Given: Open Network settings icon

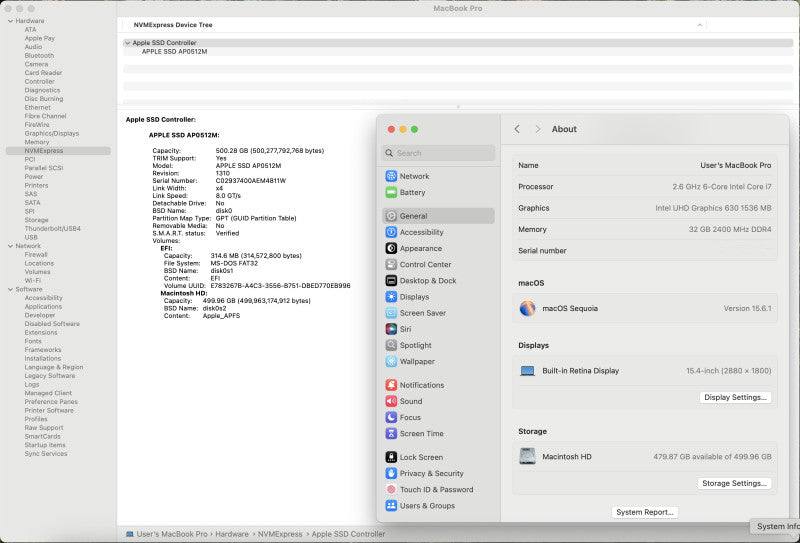Looking at the screenshot, I should [x=391, y=176].
